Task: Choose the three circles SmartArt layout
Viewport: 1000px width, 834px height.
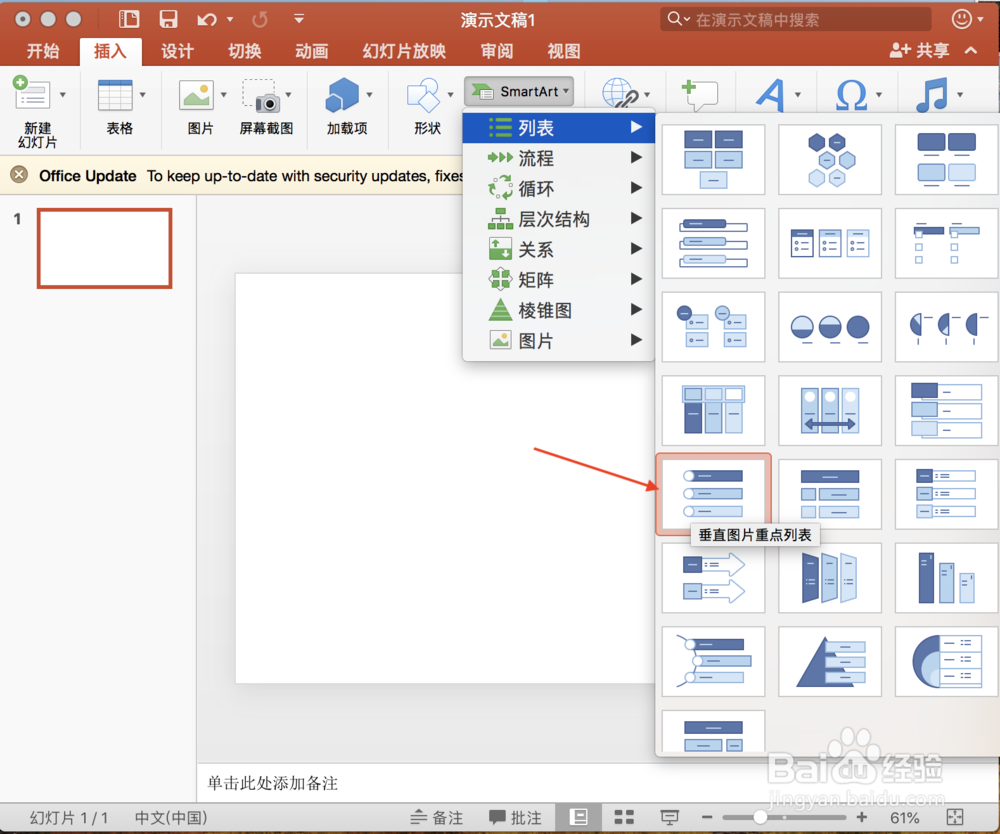Action: pyautogui.click(x=830, y=326)
